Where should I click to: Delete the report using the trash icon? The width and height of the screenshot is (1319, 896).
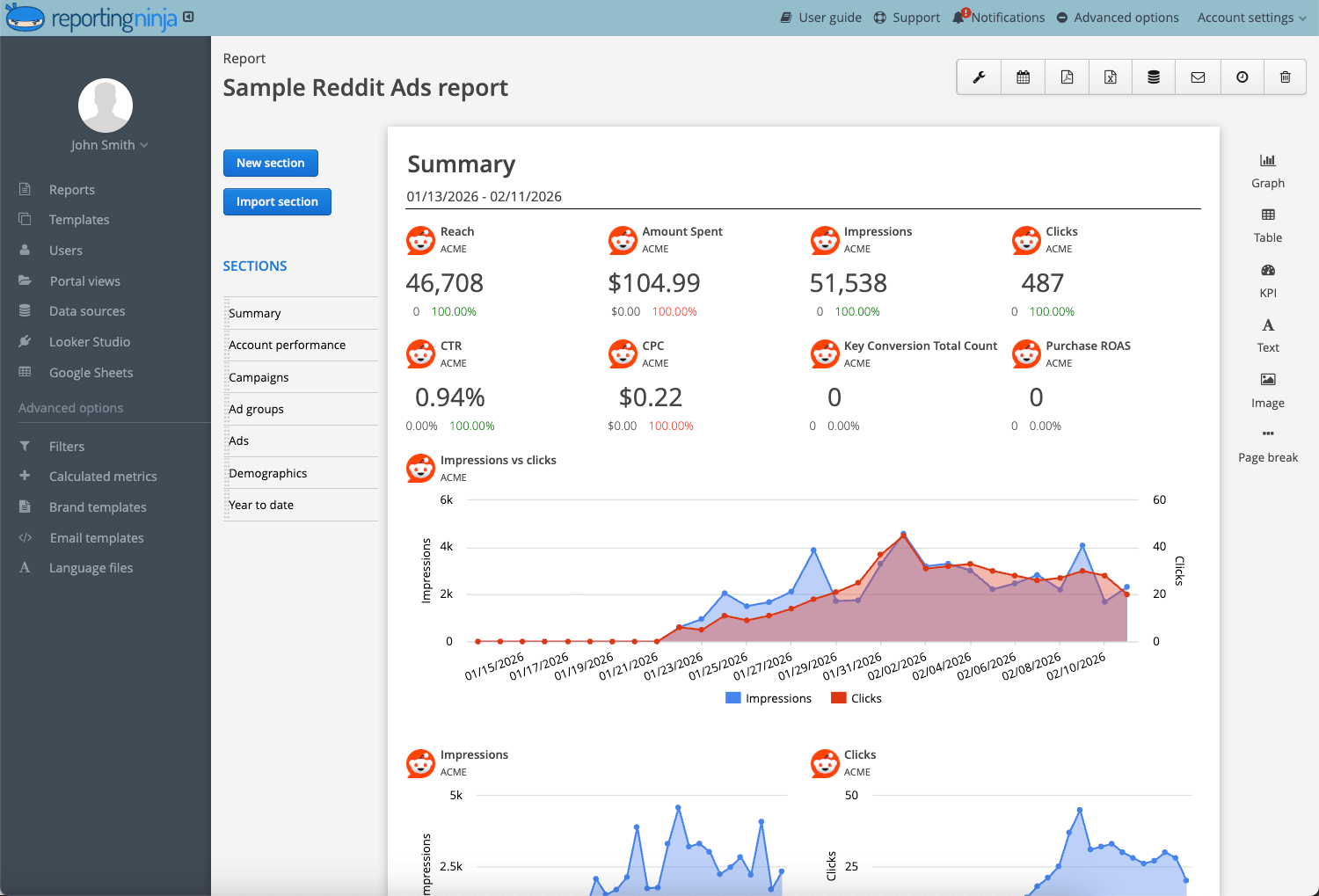click(x=1285, y=76)
